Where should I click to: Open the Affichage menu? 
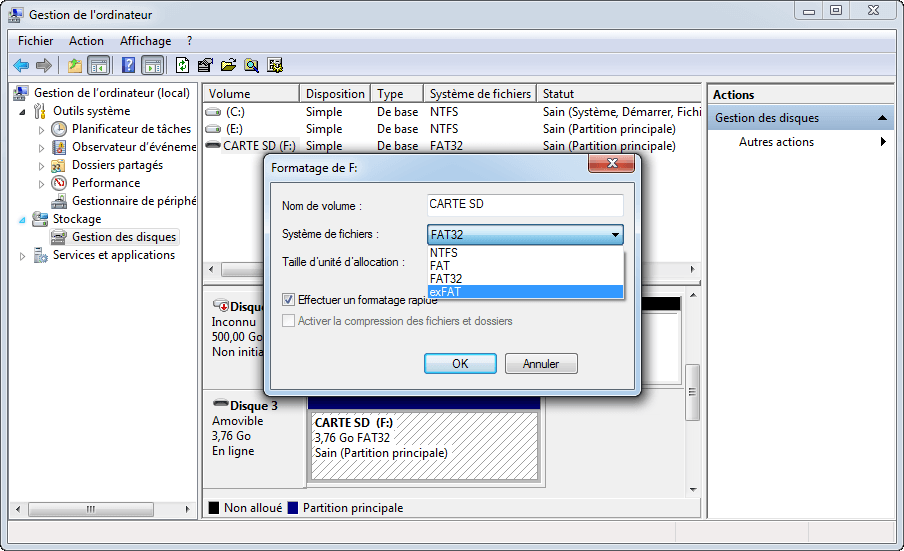(x=145, y=41)
